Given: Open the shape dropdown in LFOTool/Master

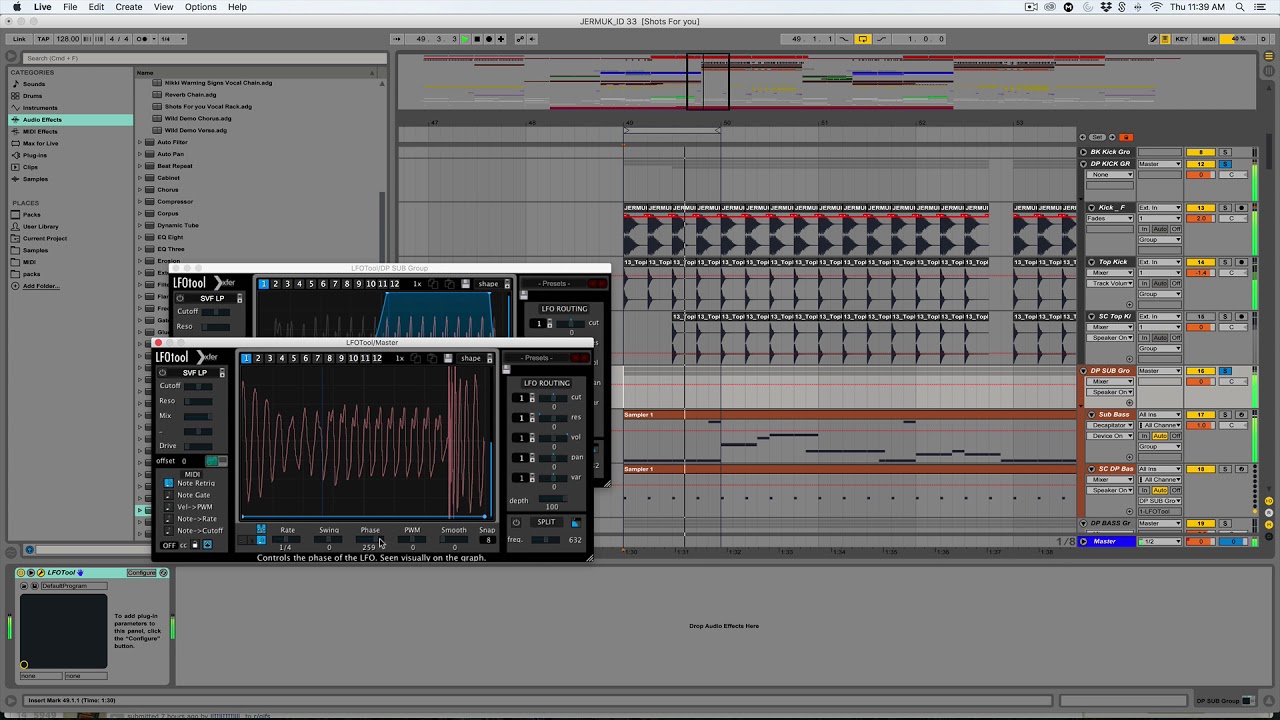Looking at the screenshot, I should click(475, 358).
